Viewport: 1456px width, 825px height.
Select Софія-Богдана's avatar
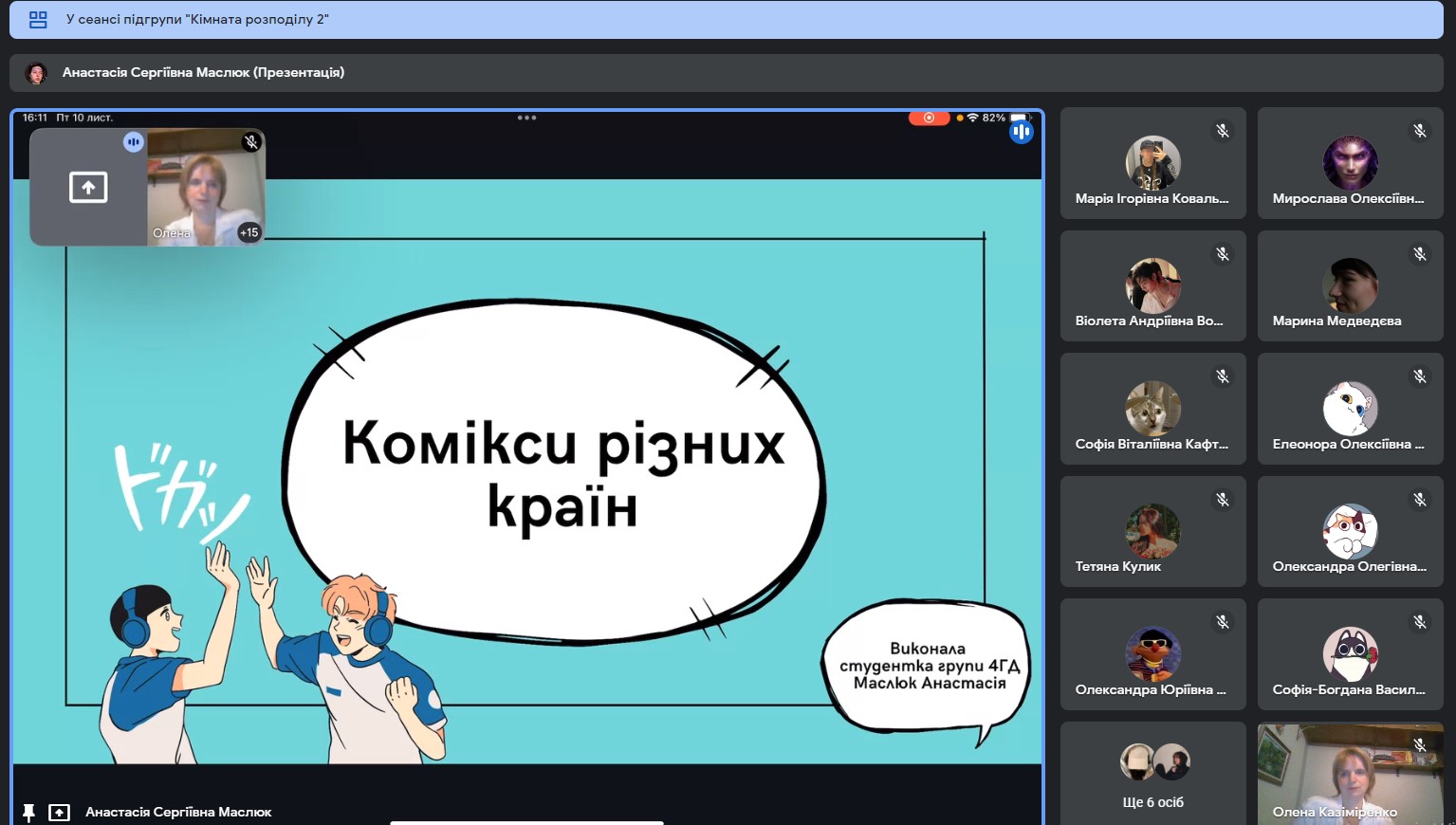click(x=1350, y=653)
